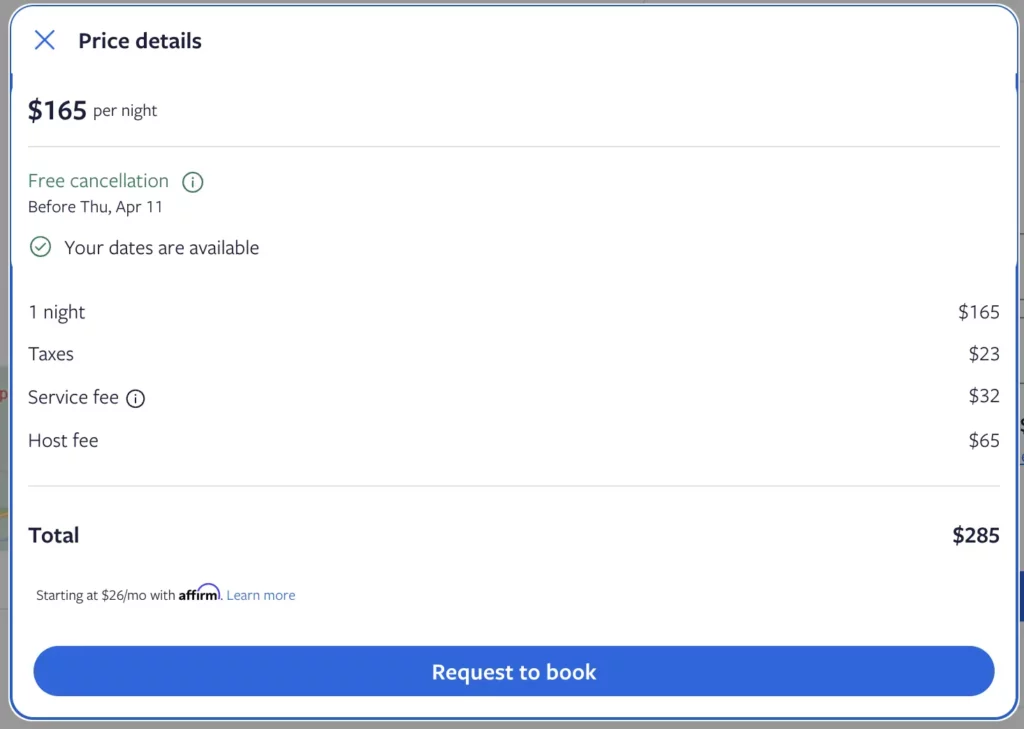Viewport: 1024px width, 729px height.
Task: Click the green checkmark availability icon
Action: tap(40, 247)
